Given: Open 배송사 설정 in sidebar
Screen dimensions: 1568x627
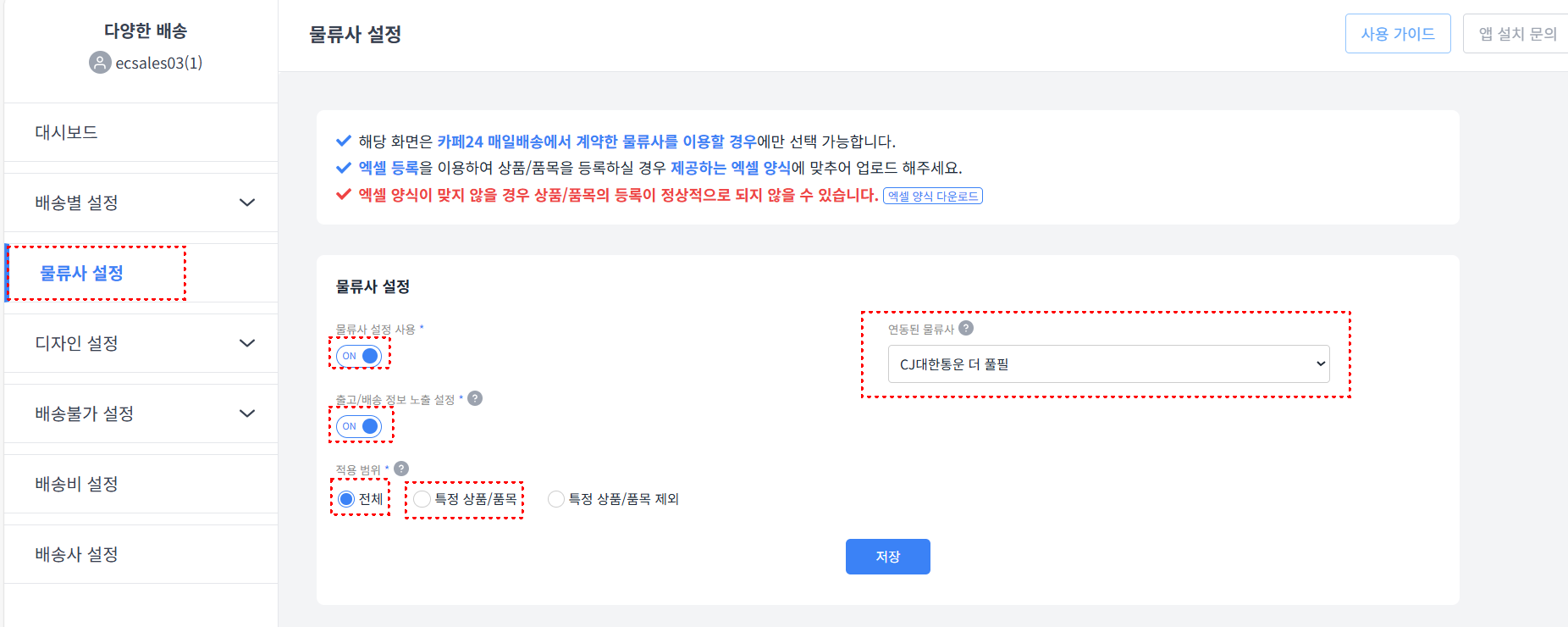Looking at the screenshot, I should click(76, 554).
